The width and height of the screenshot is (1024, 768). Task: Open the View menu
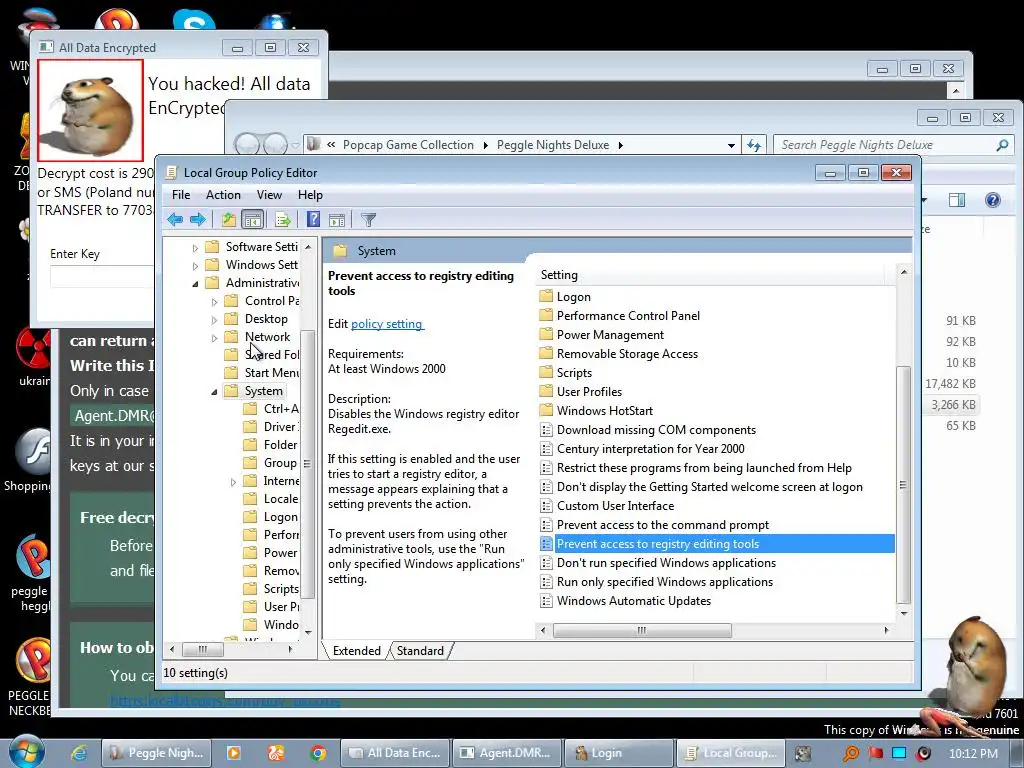tap(269, 195)
